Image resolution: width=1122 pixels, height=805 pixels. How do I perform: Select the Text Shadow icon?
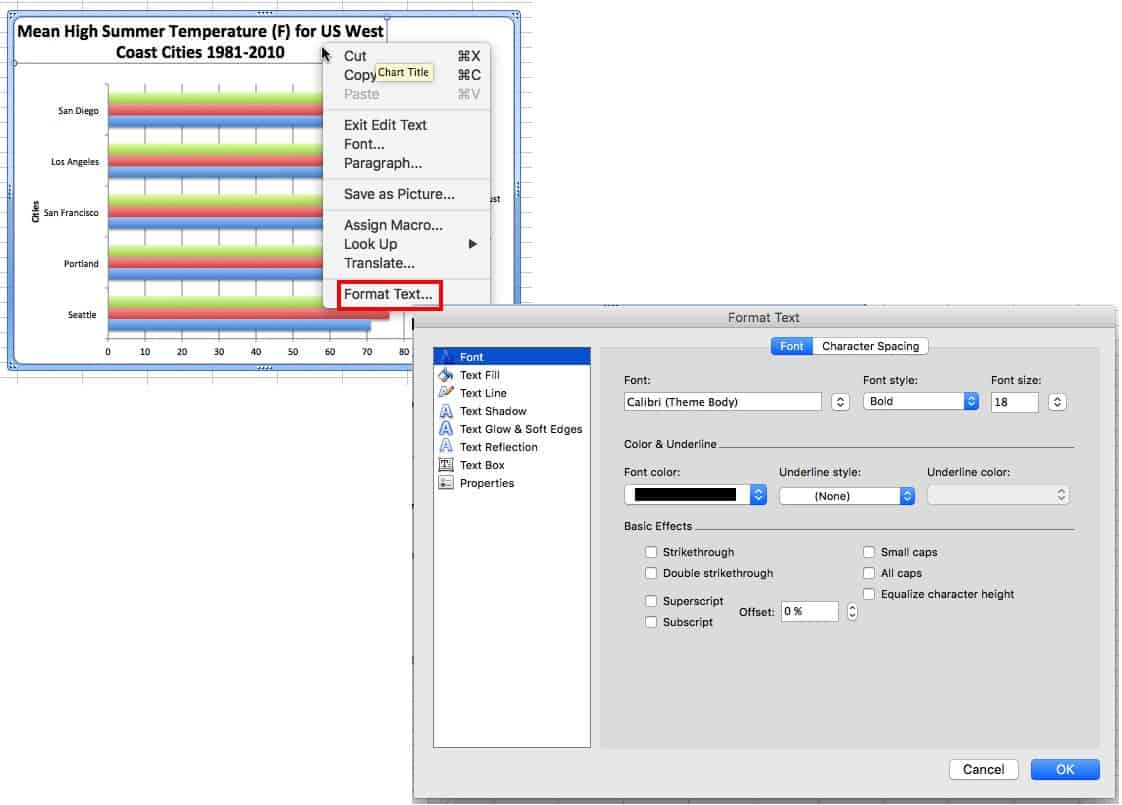(x=446, y=411)
